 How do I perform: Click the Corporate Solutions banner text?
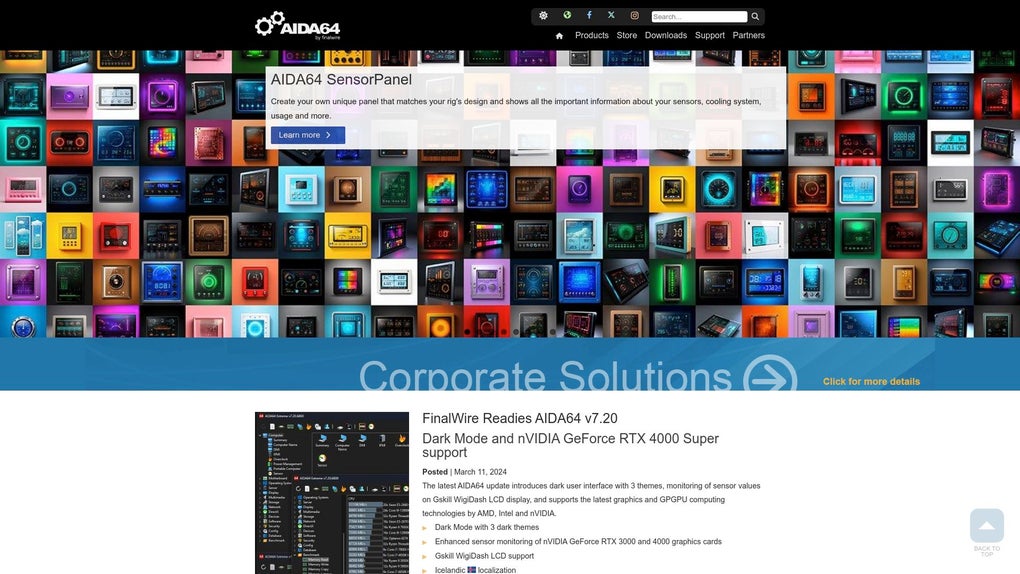click(x=545, y=376)
